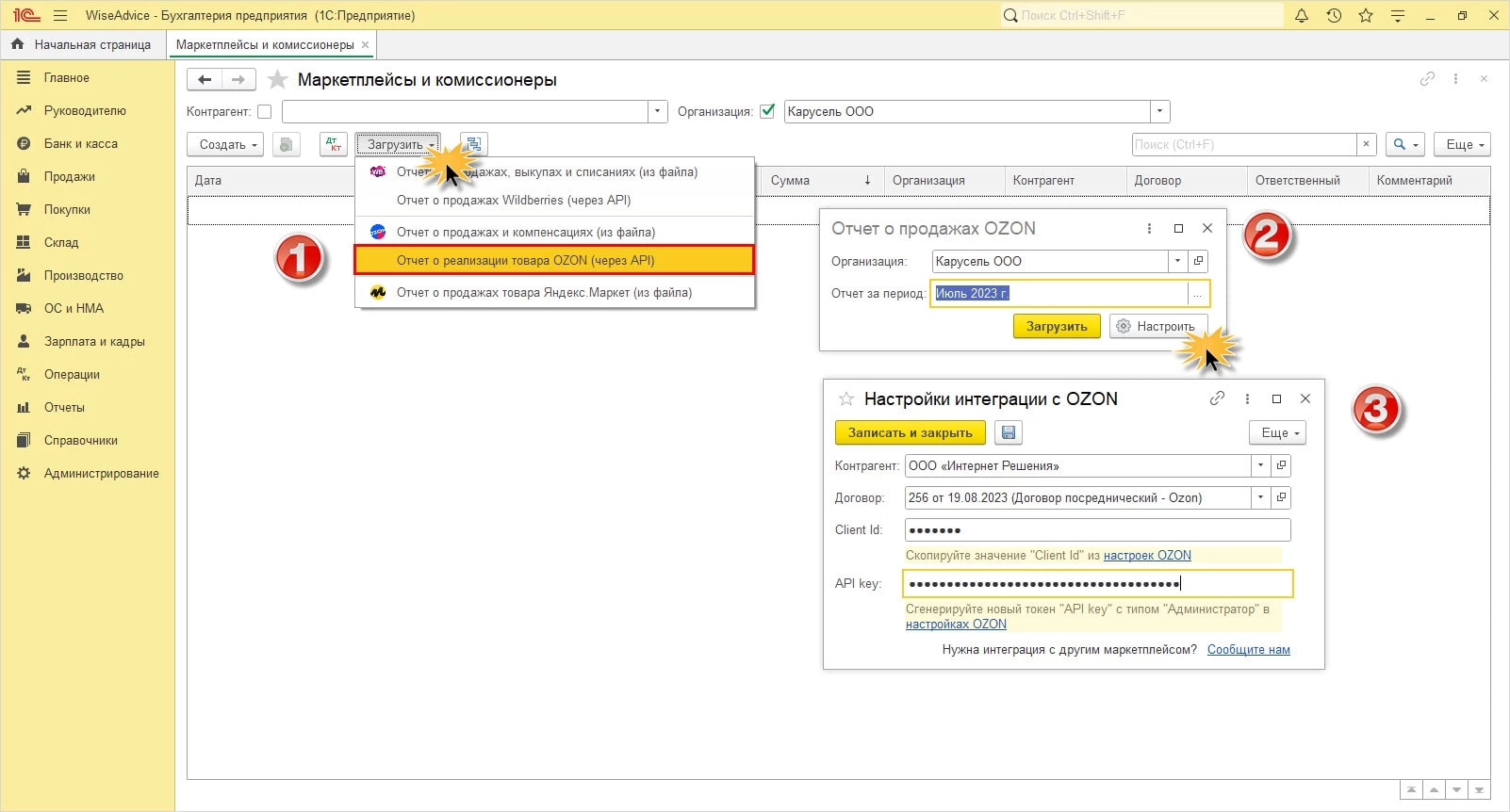Viewport: 1510px width, 812px height.
Task: Copy link icon in Настройки интеграции с OZON
Action: 1218,398
